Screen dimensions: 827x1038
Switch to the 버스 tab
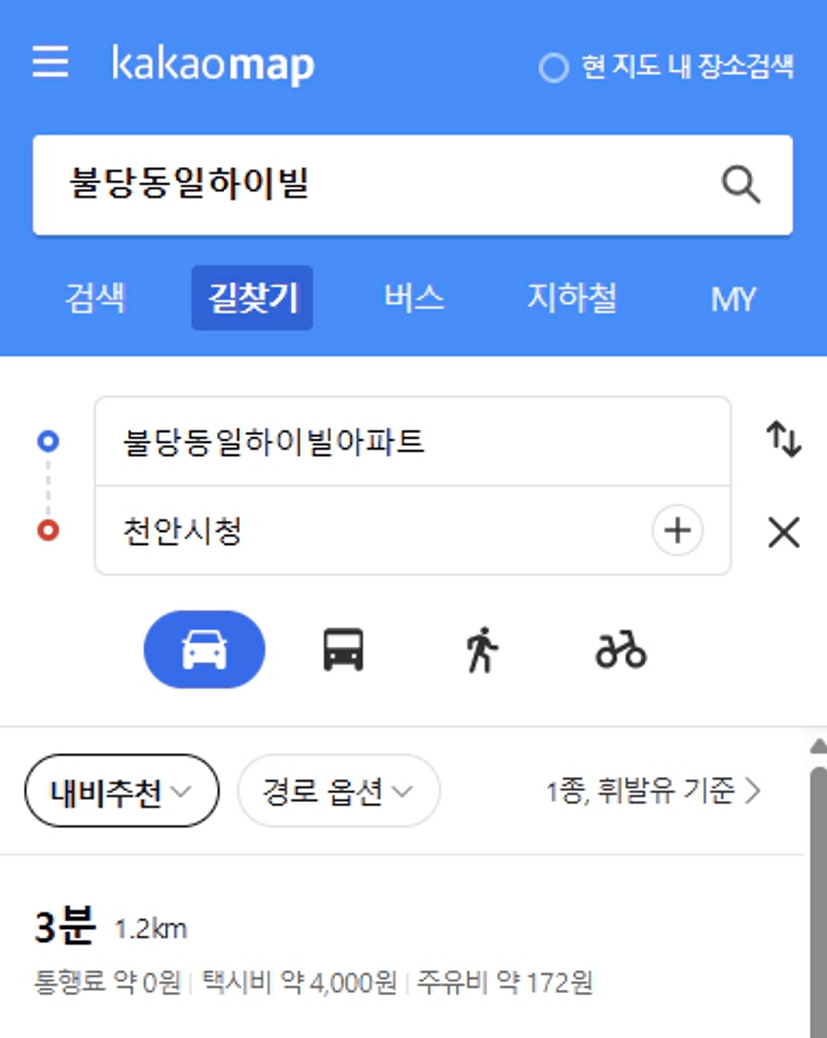tap(414, 298)
